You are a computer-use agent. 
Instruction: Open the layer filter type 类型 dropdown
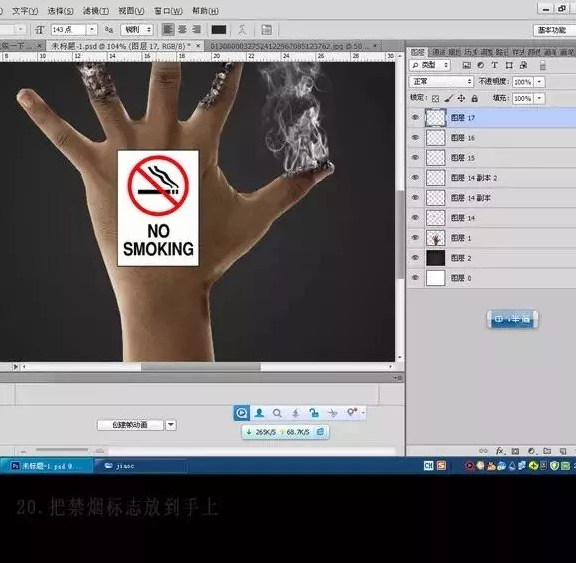tap(429, 65)
